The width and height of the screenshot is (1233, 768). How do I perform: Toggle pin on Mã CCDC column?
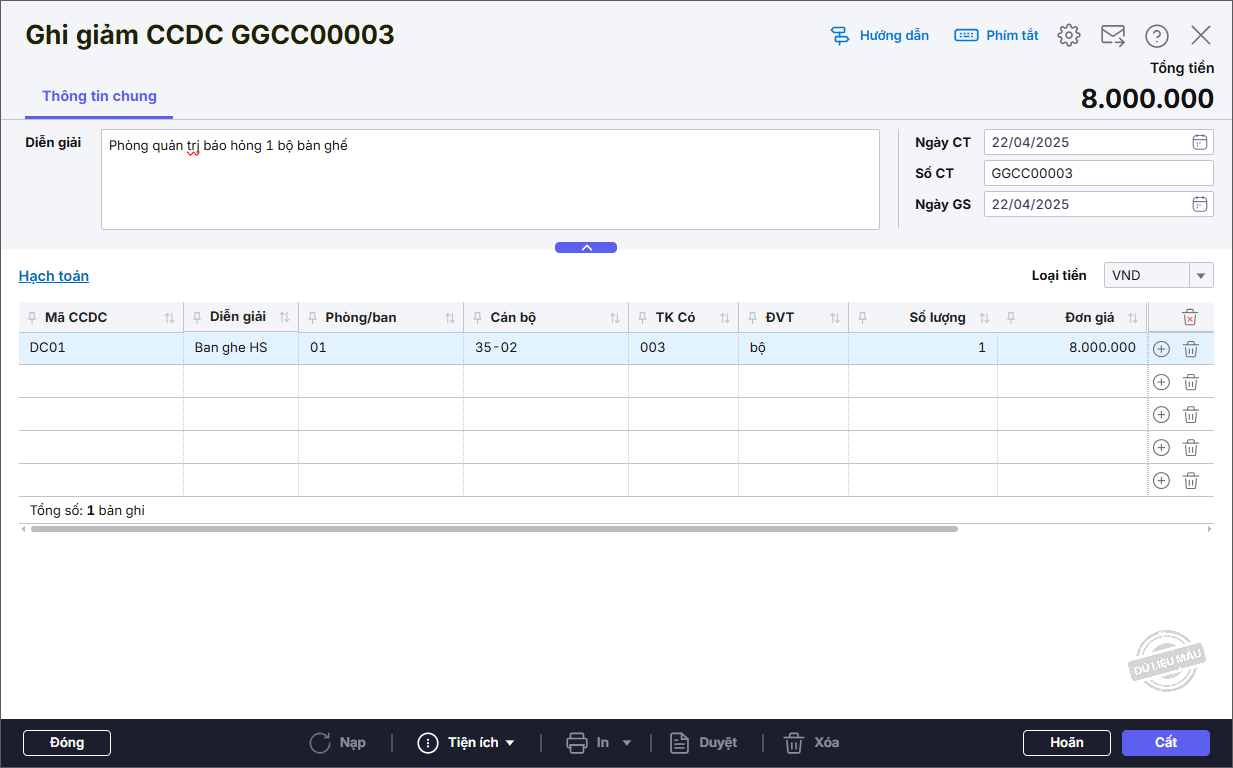tap(32, 318)
